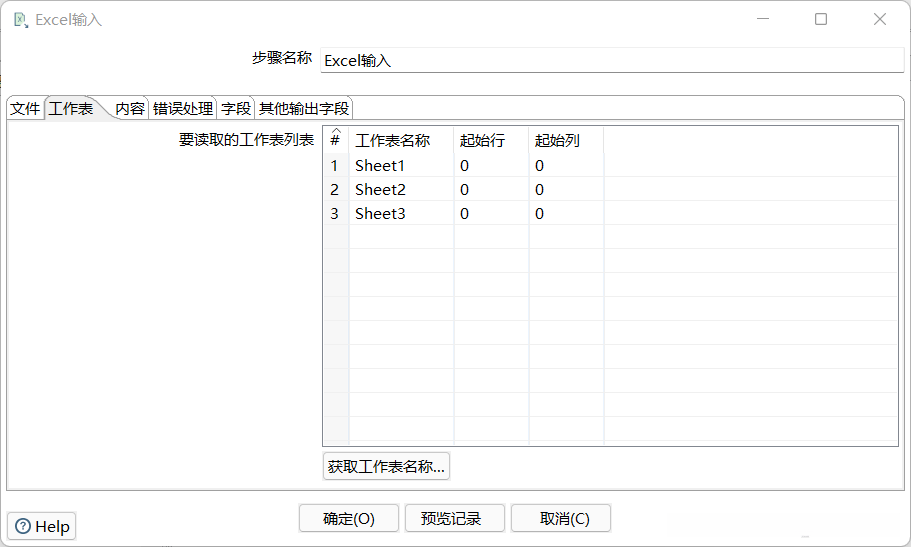Switch to the 字段 tab
The image size is (911, 547).
[236, 109]
